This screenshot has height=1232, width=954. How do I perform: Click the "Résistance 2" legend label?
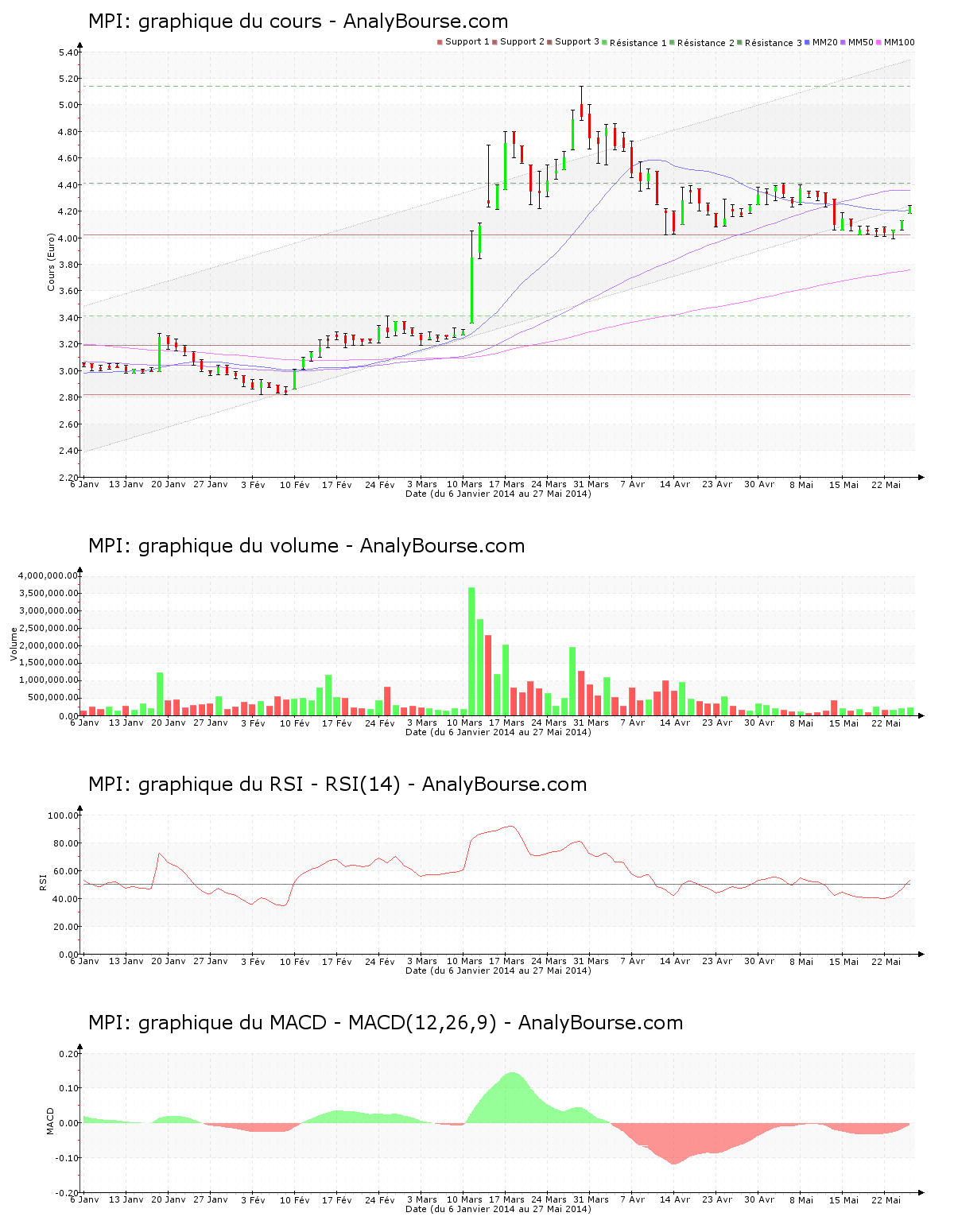coord(706,42)
